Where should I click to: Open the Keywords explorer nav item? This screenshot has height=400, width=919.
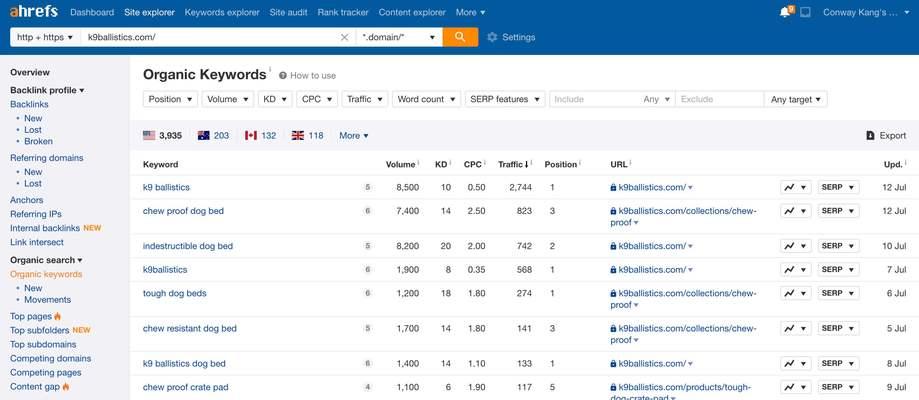pos(222,12)
